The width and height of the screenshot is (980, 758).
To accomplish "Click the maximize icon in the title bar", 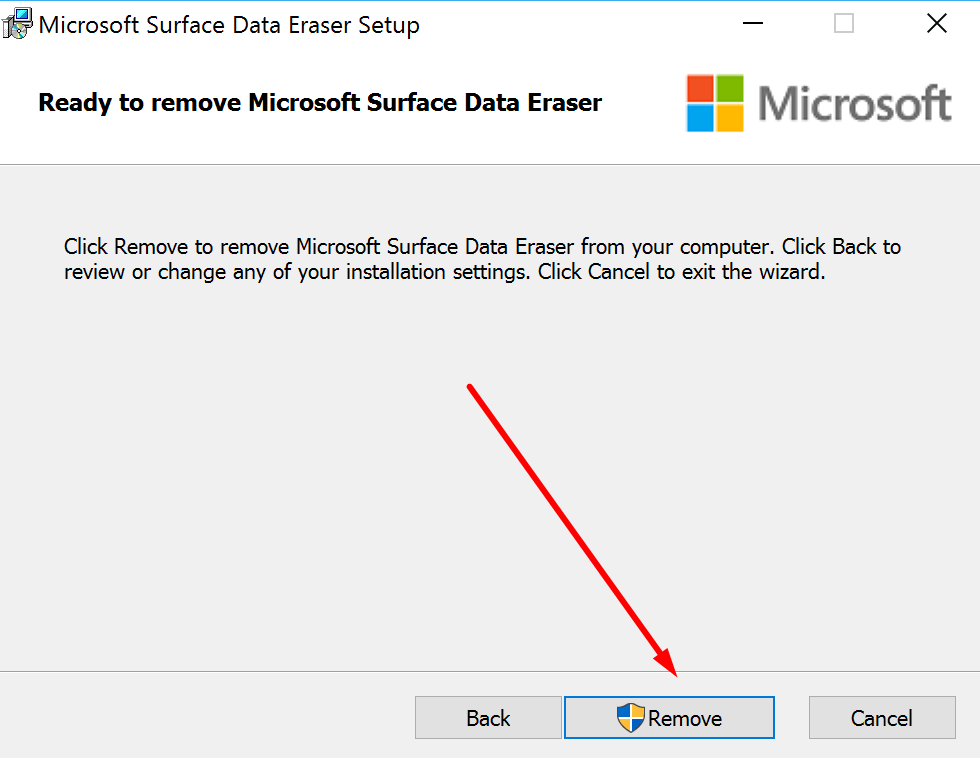I will [843, 23].
